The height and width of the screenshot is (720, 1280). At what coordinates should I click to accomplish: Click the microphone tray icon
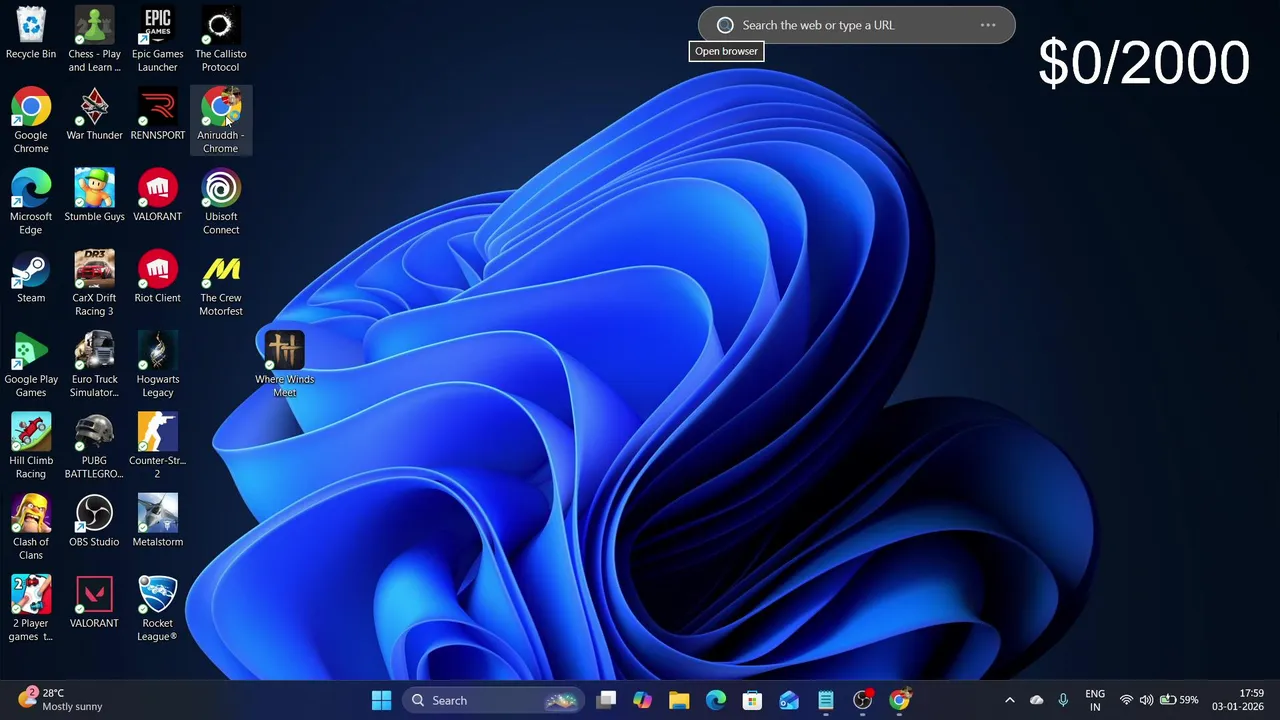[1063, 700]
